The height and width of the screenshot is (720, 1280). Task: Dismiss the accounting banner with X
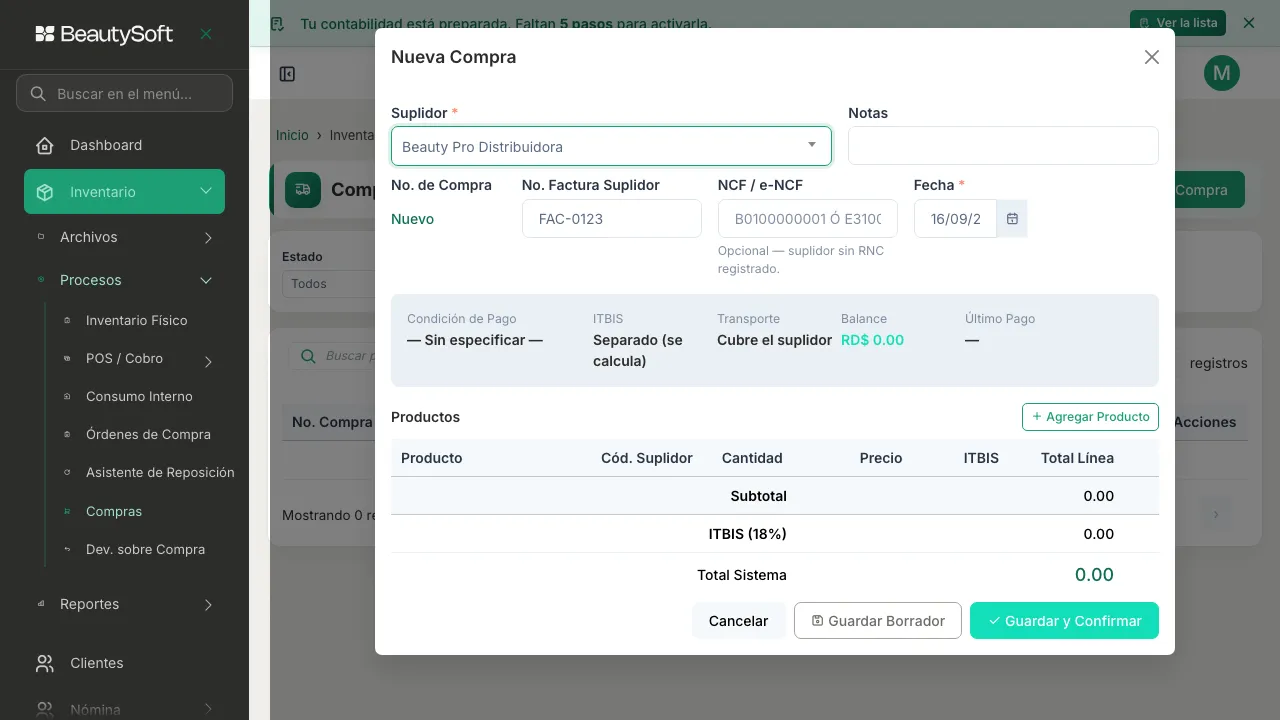click(1248, 22)
